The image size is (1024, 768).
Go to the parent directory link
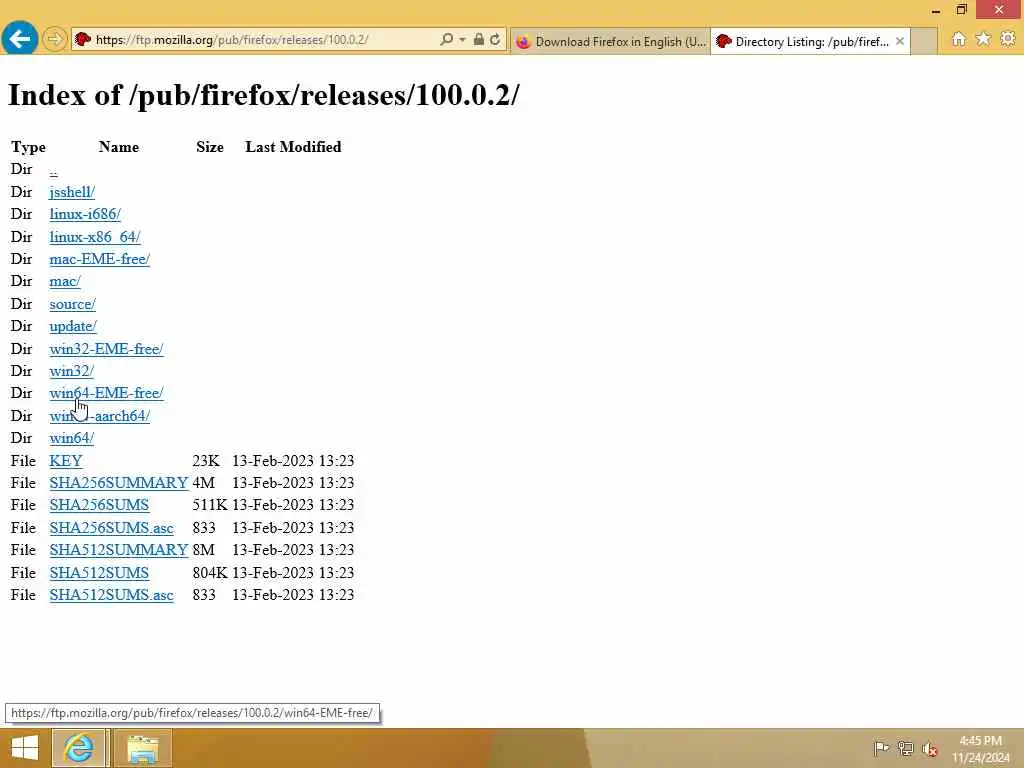tap(54, 170)
